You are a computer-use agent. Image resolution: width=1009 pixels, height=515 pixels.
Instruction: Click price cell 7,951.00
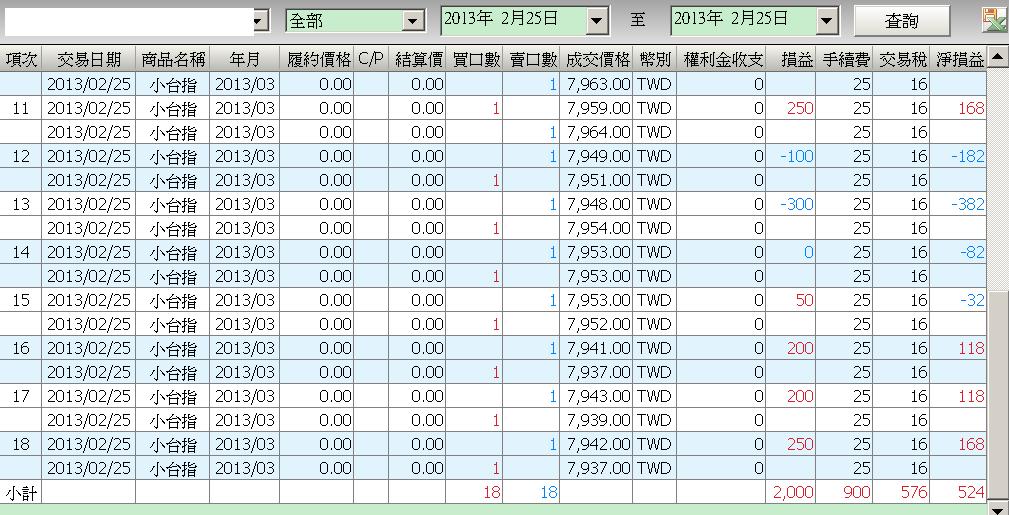[x=598, y=180]
